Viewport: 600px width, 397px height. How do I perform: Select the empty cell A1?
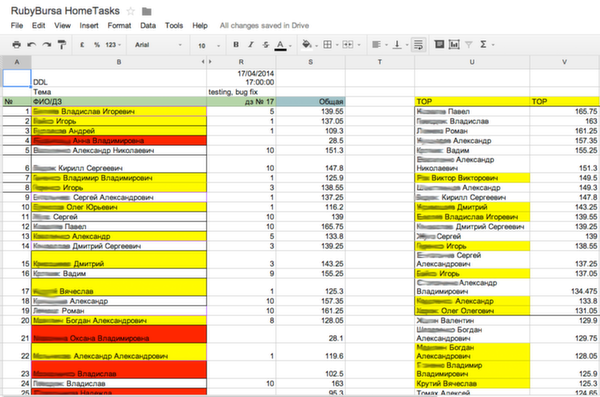tap(17, 78)
